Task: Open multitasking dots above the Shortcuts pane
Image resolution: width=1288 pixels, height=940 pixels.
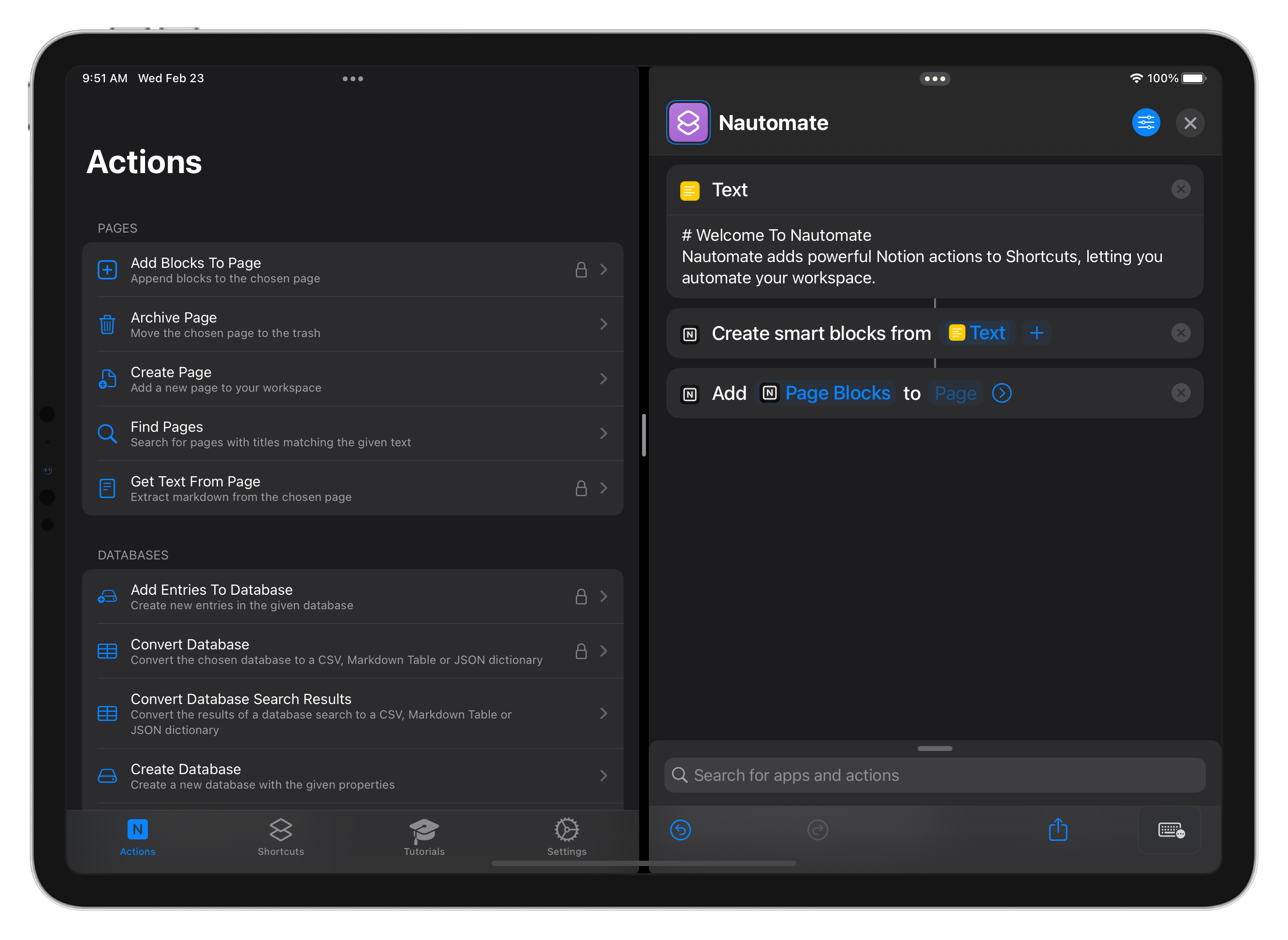Action: pyautogui.click(x=934, y=78)
